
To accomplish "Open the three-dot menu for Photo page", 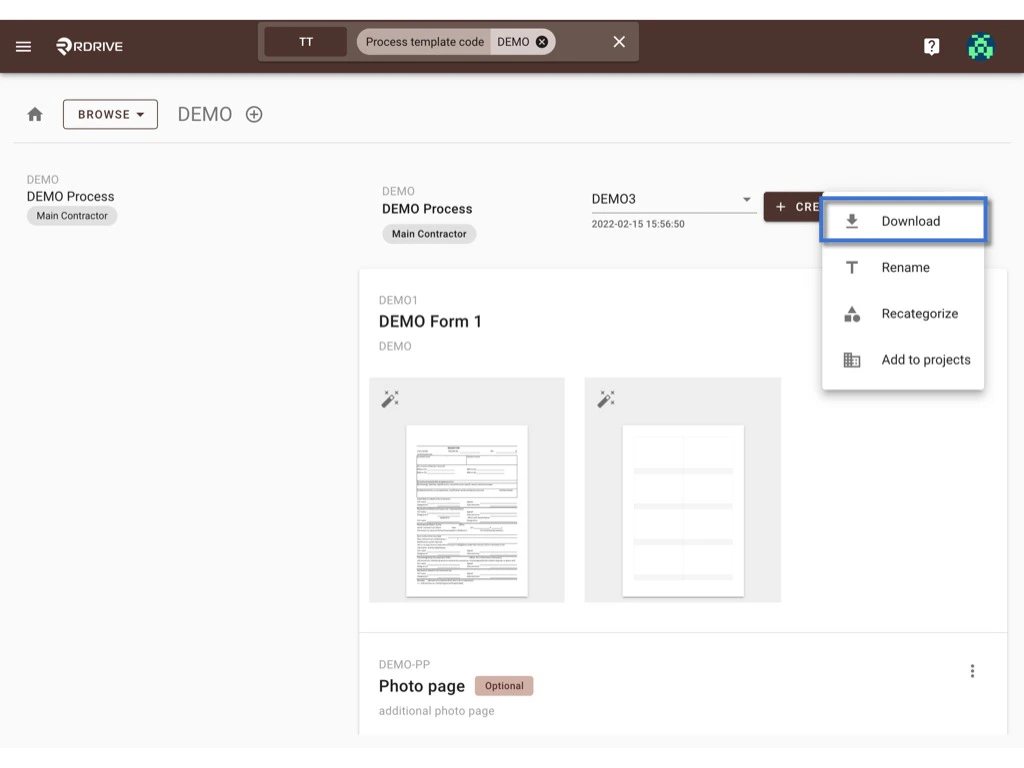I will pyautogui.click(x=972, y=670).
